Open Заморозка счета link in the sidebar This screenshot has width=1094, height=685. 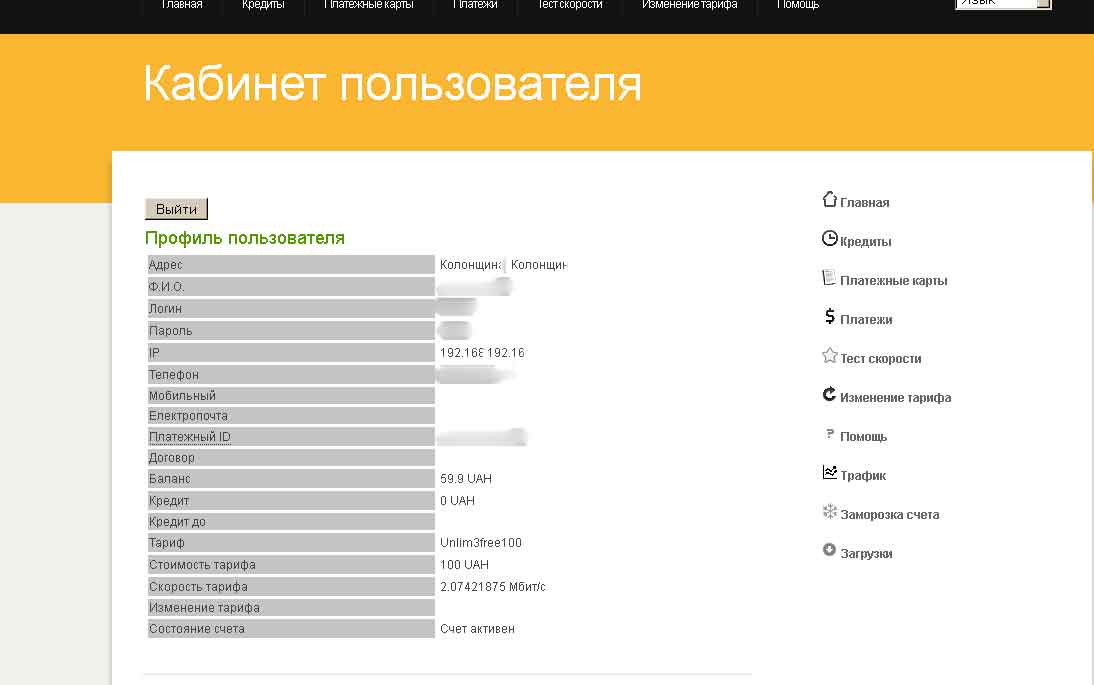click(x=890, y=515)
